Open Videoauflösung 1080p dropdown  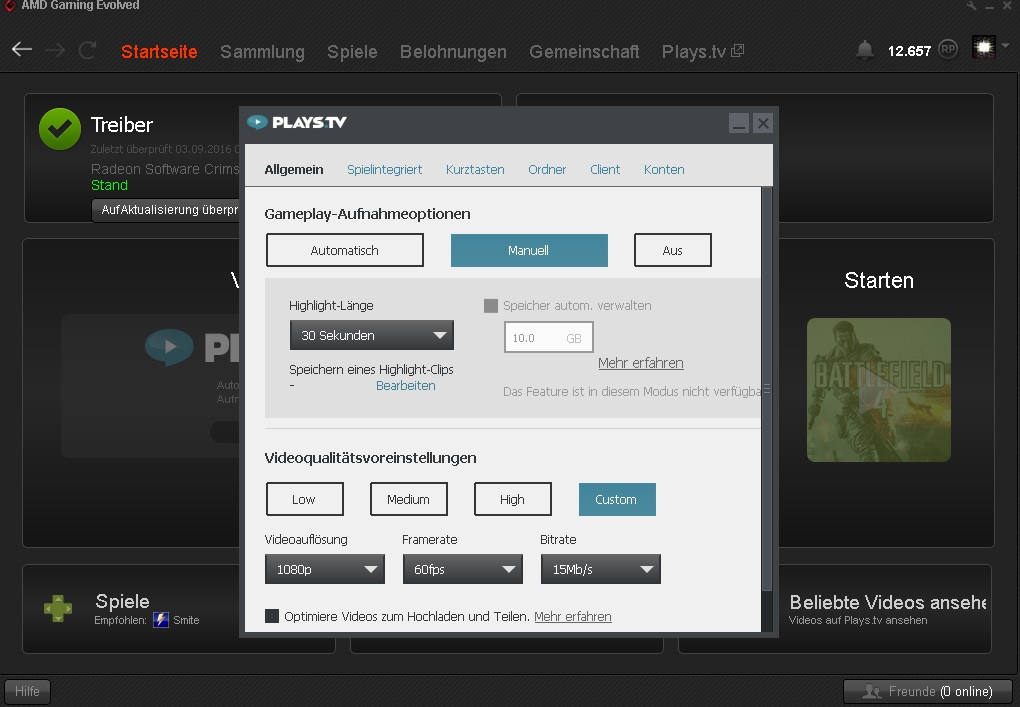(x=325, y=569)
